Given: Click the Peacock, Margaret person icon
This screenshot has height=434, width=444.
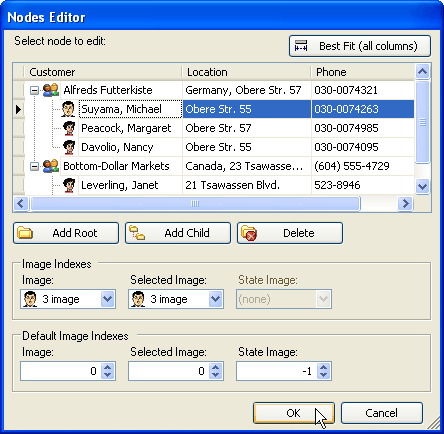Looking at the screenshot, I should pos(69,128).
